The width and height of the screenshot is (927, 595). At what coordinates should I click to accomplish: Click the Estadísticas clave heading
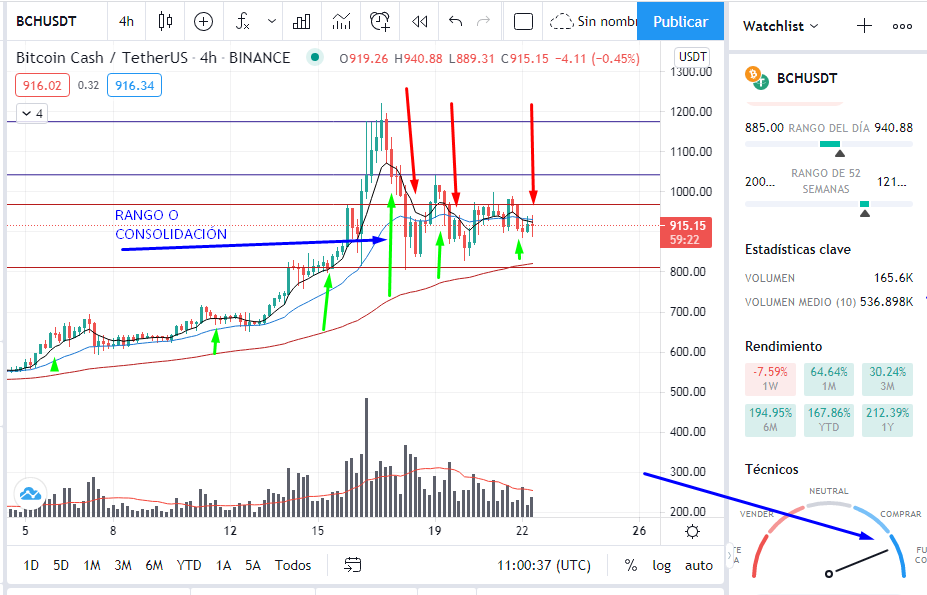(x=798, y=249)
